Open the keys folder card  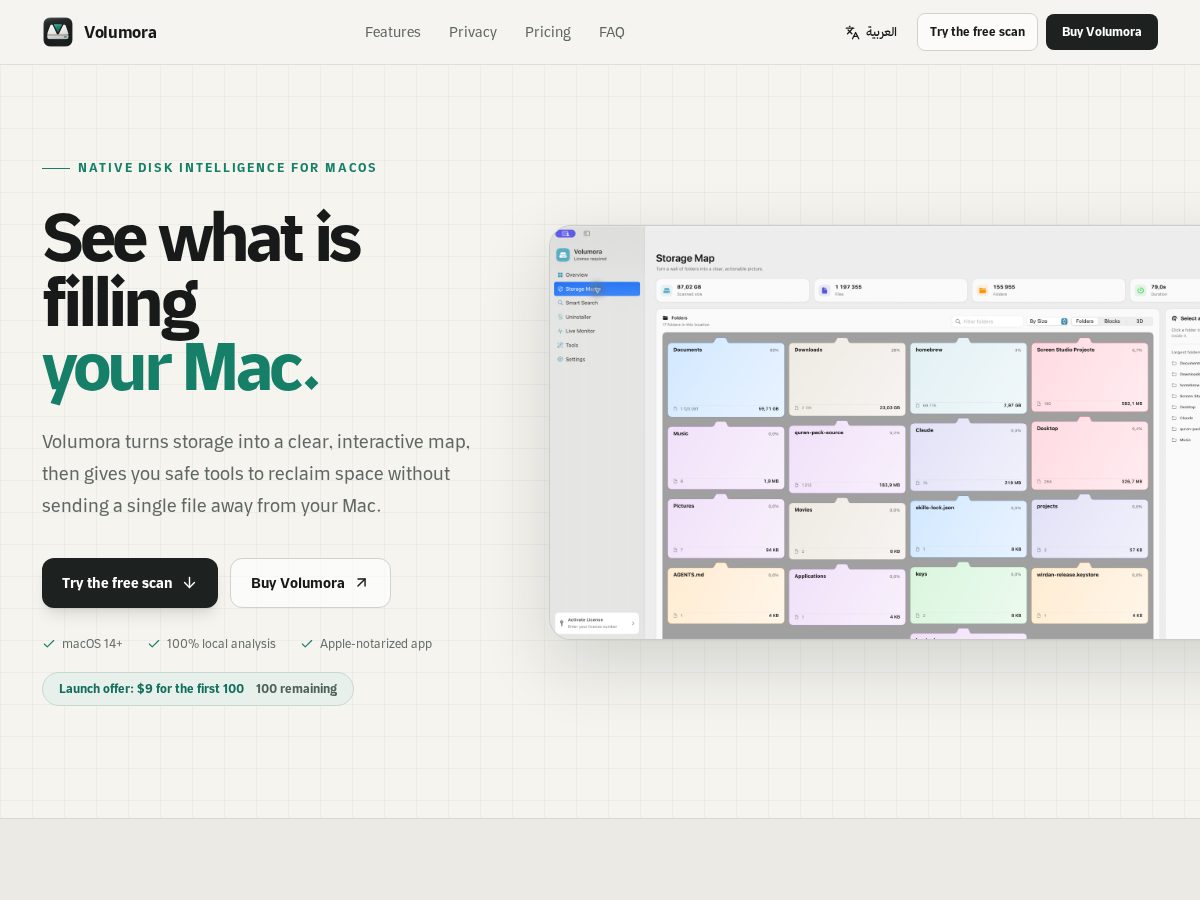(x=968, y=593)
